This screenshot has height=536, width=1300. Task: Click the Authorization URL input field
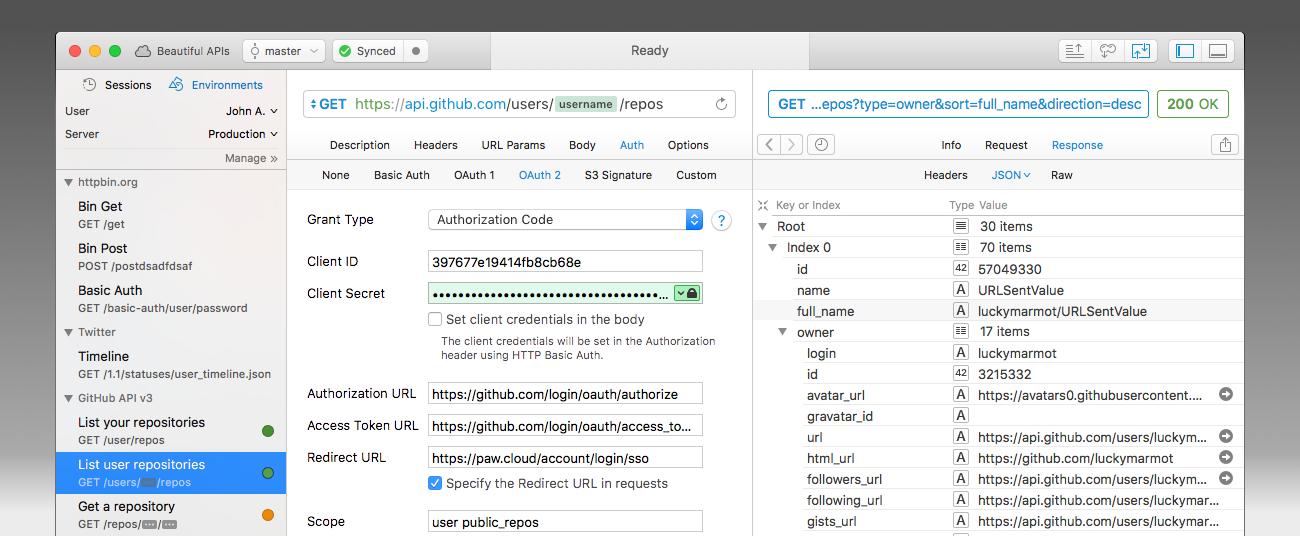565,394
